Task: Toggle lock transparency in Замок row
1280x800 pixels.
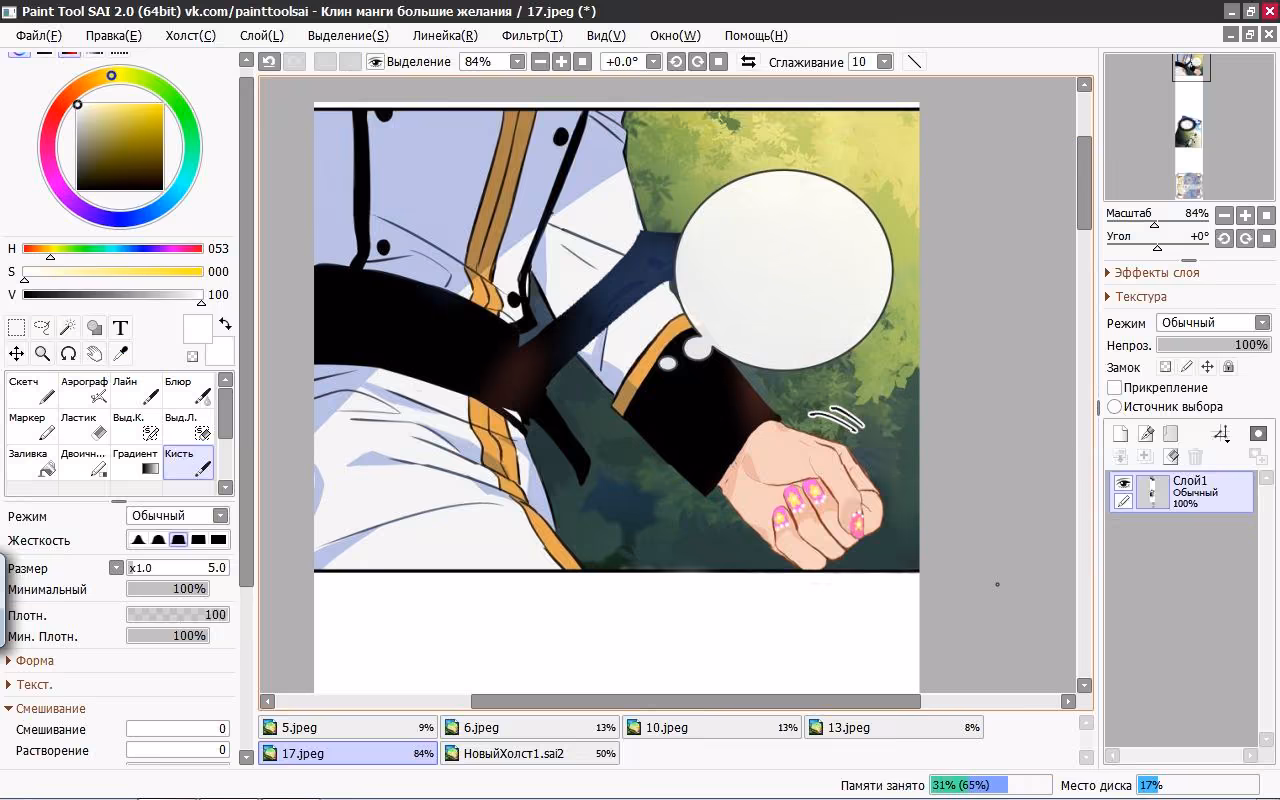Action: tap(1165, 367)
